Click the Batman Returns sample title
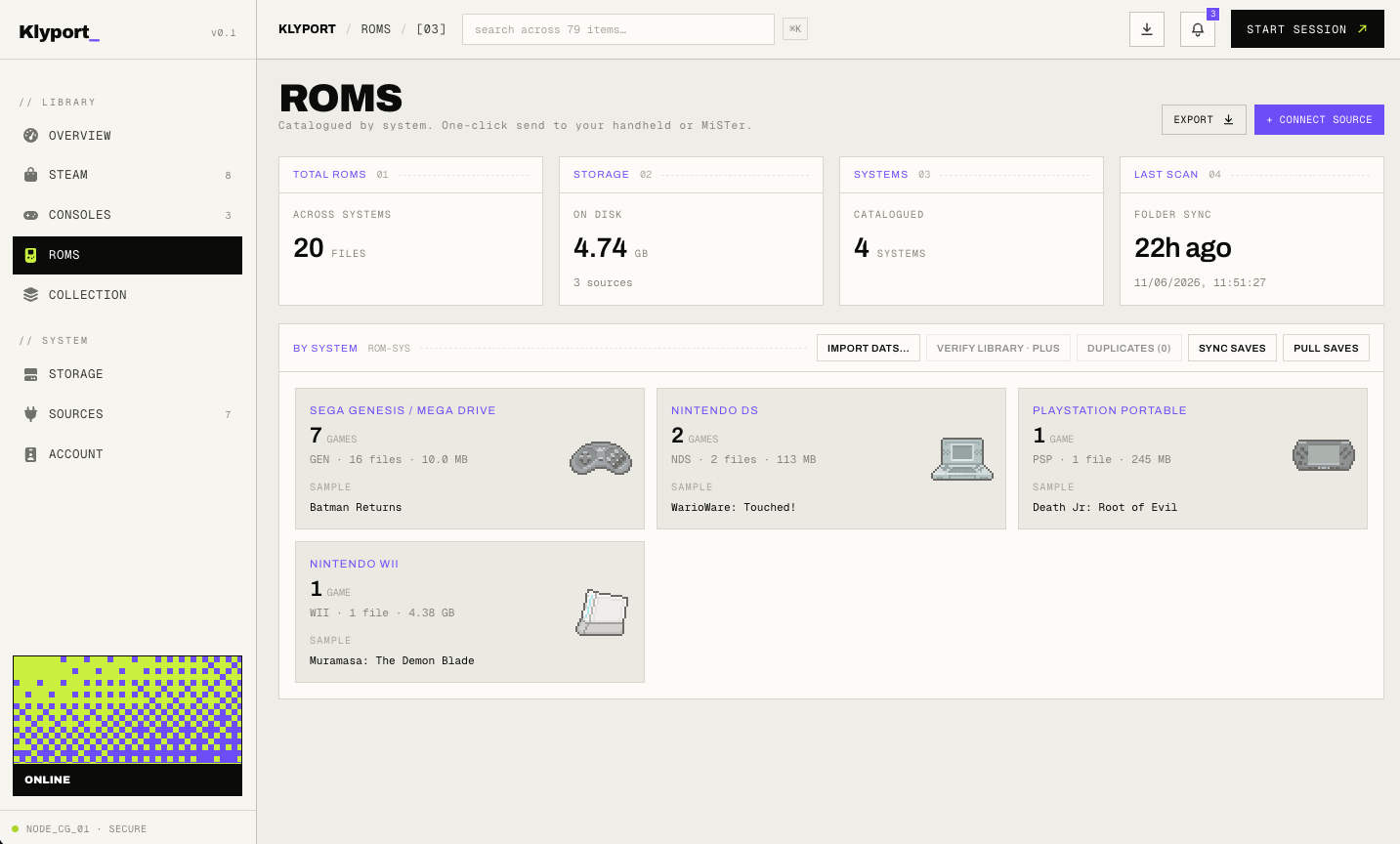Viewport: 1400px width, 844px height. 356,508
